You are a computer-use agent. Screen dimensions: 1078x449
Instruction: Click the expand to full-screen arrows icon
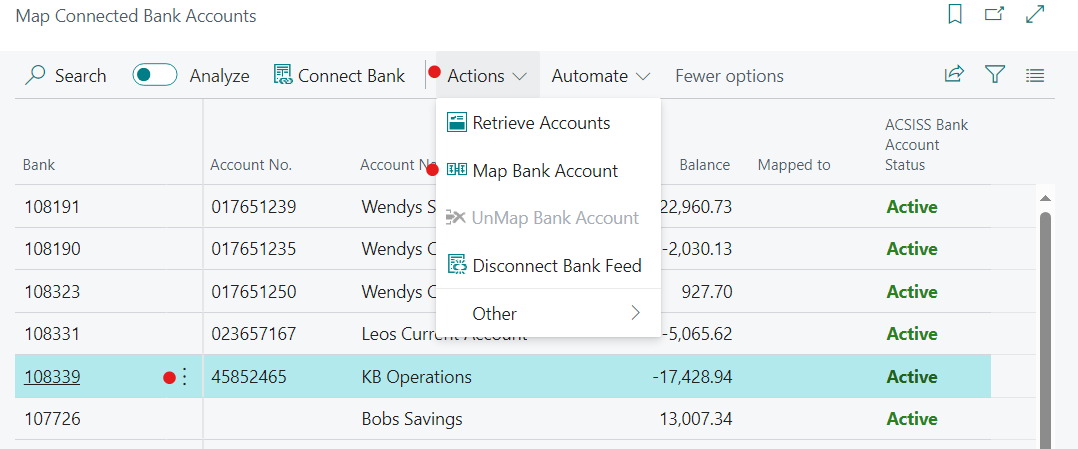(1035, 15)
